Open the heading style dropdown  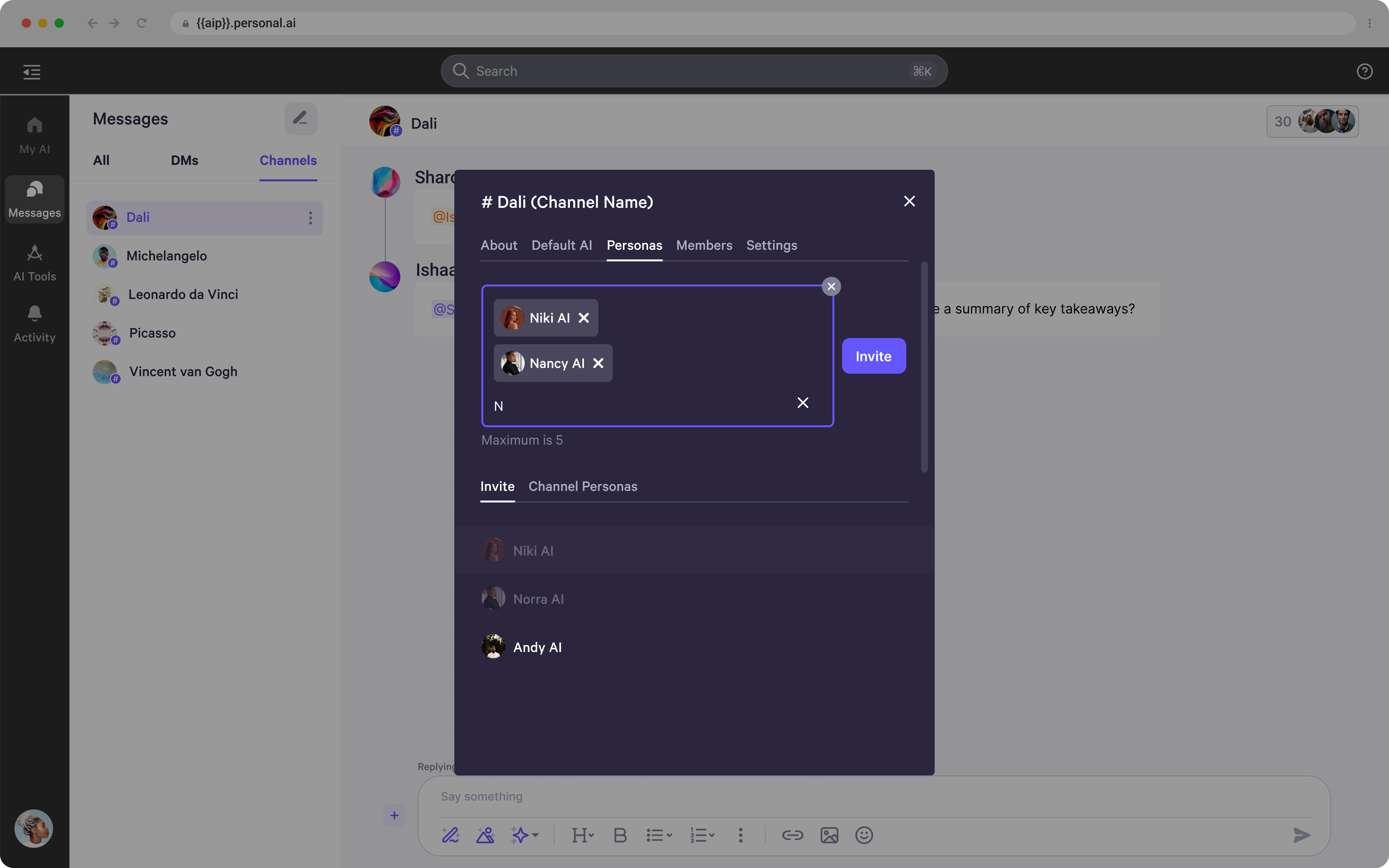click(583, 835)
